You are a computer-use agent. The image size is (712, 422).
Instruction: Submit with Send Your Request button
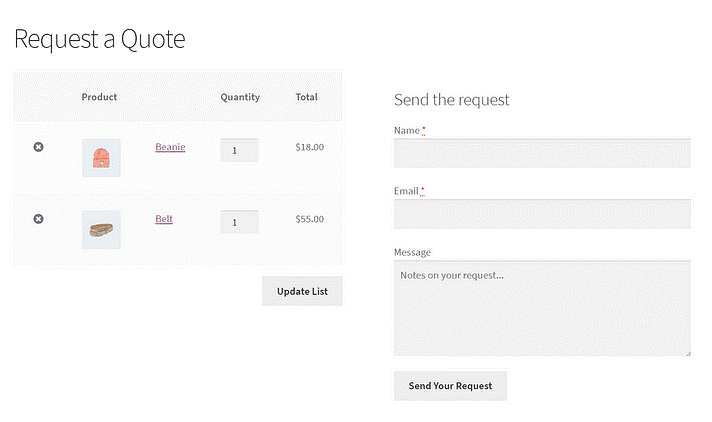(450, 385)
